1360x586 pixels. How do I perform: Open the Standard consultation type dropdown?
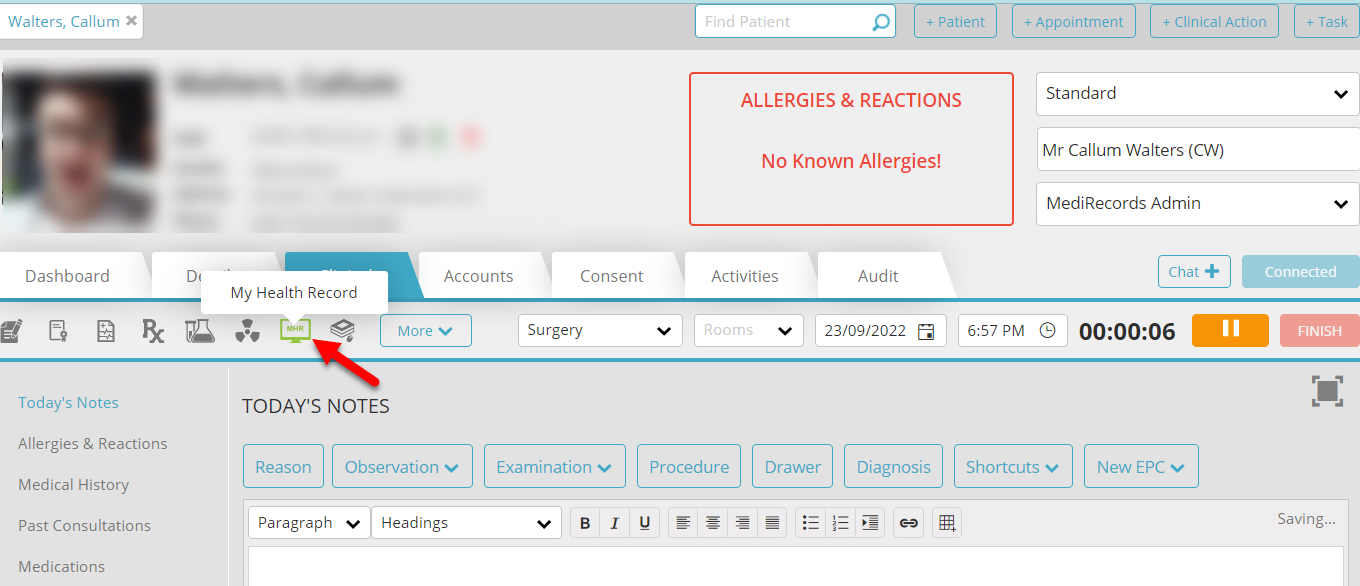1198,94
